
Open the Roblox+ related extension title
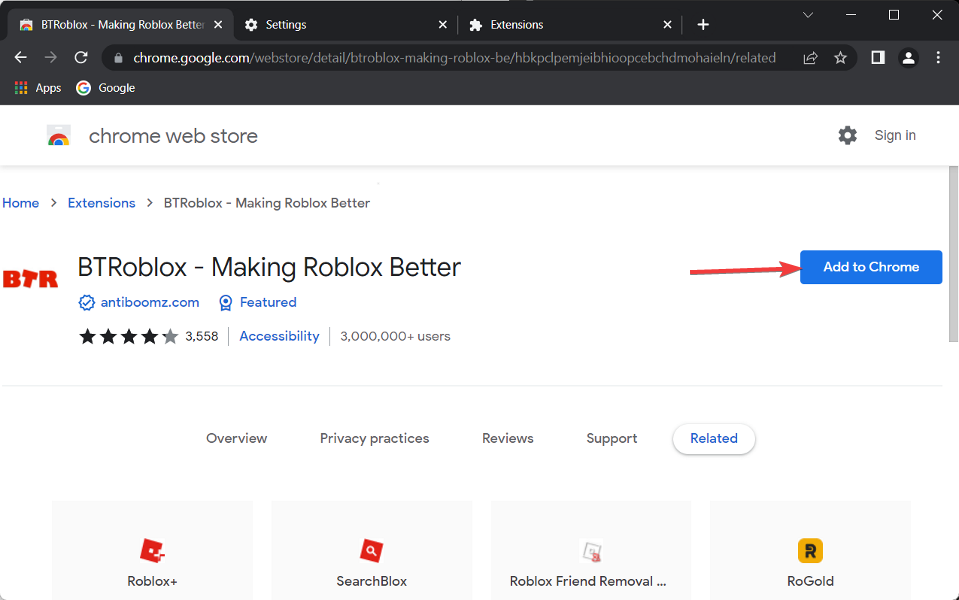[x=152, y=581]
